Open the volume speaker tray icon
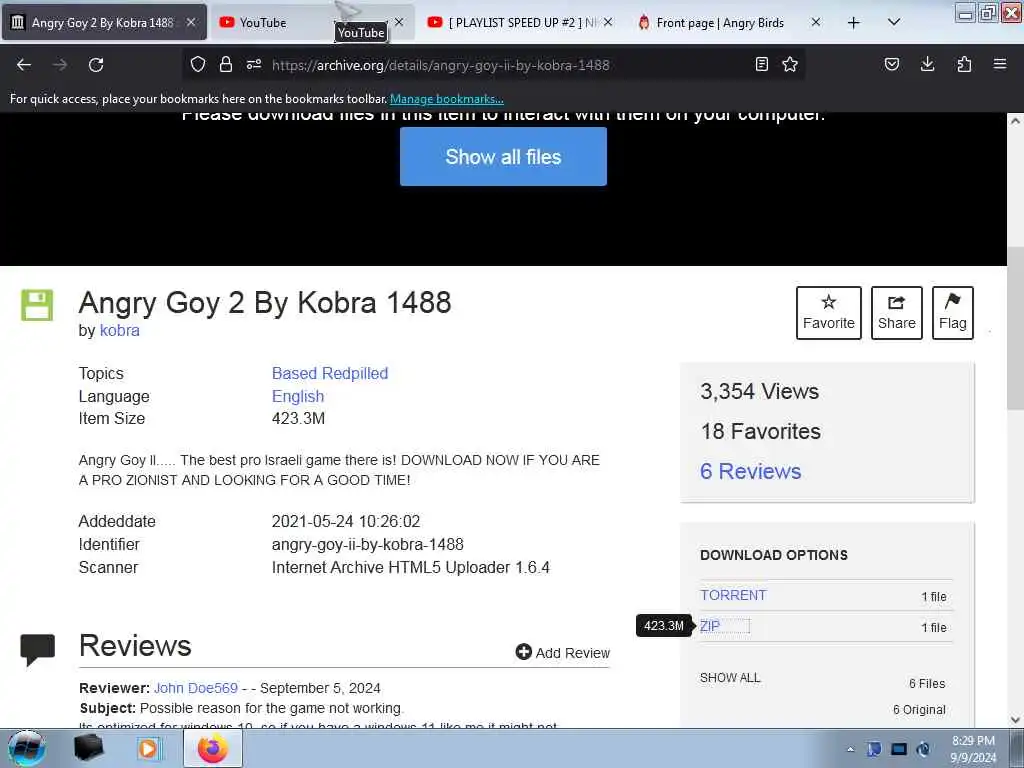The image size is (1024, 768). click(x=923, y=749)
